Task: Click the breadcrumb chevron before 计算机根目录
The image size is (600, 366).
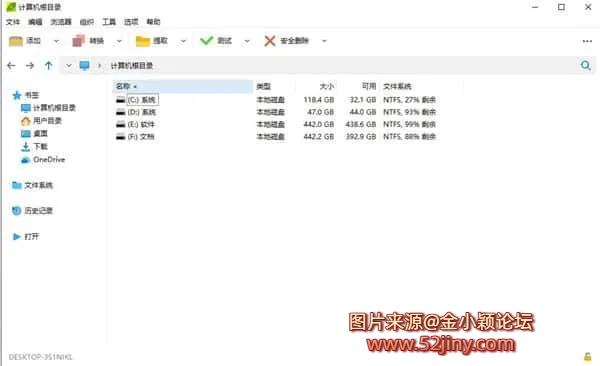Action: coord(100,66)
